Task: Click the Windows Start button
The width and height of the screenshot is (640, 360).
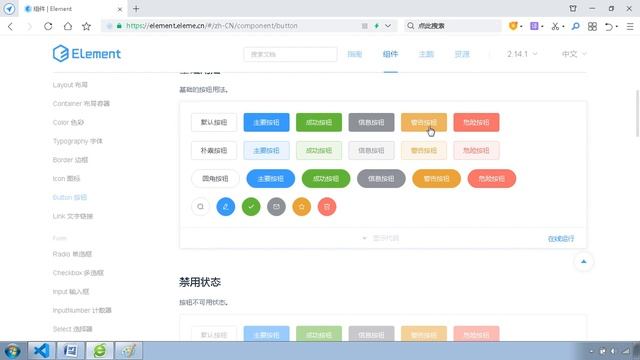Action: point(13,351)
